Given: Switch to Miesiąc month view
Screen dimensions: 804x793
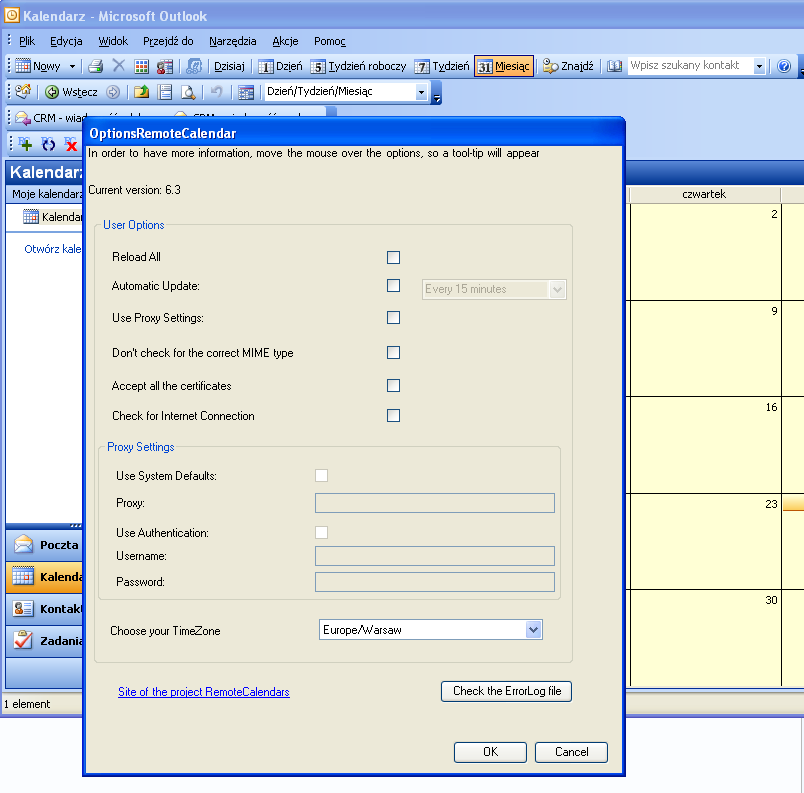Looking at the screenshot, I should (503, 66).
